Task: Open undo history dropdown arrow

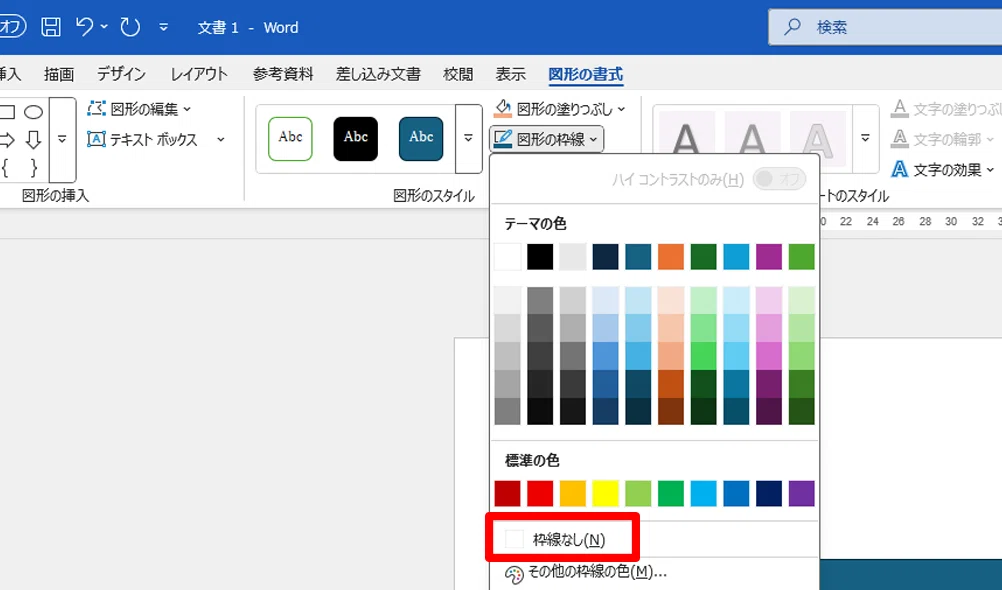Action: click(x=104, y=27)
